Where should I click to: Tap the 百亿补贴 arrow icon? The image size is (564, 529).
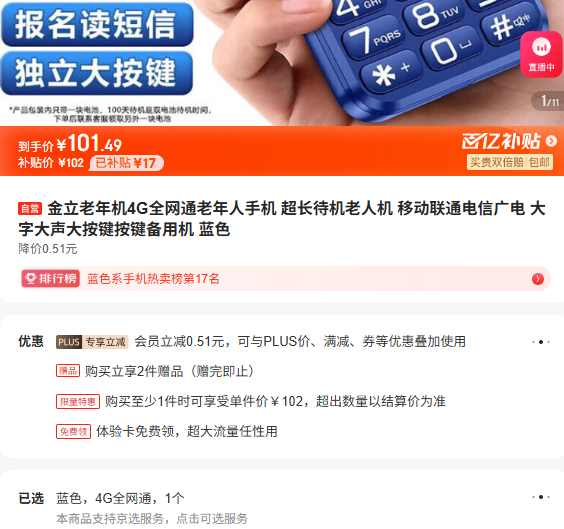tap(551, 141)
